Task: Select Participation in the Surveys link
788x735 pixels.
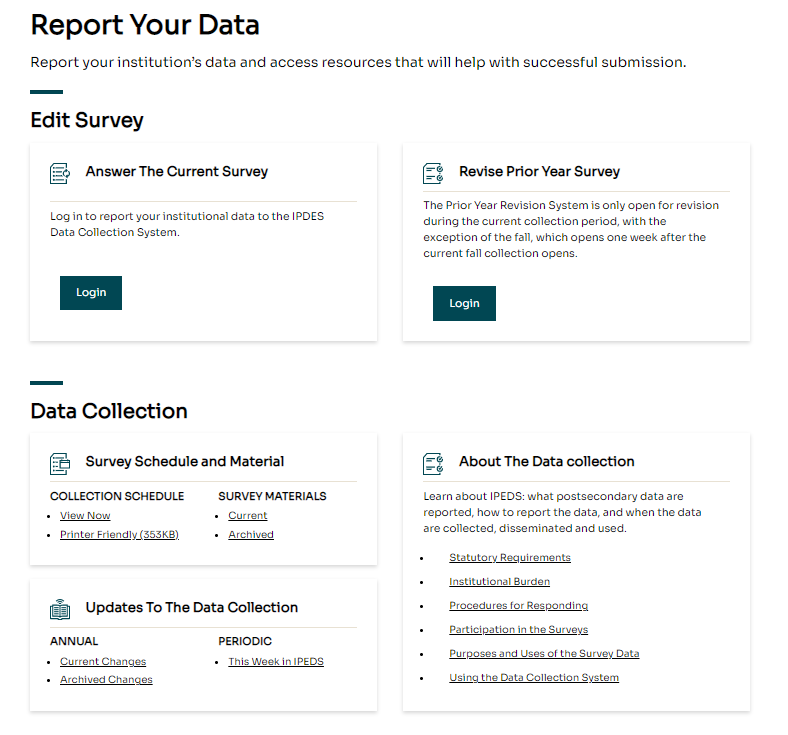Action: click(518, 630)
